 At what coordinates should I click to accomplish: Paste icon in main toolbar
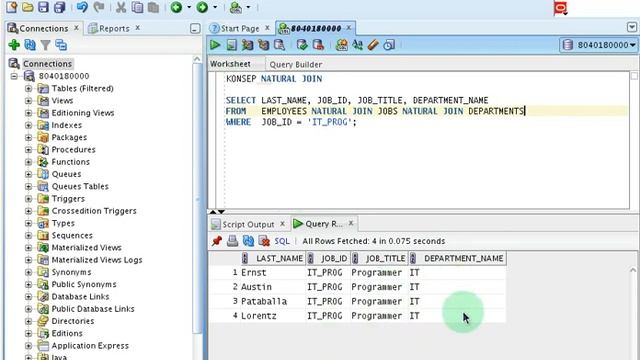coord(153,7)
